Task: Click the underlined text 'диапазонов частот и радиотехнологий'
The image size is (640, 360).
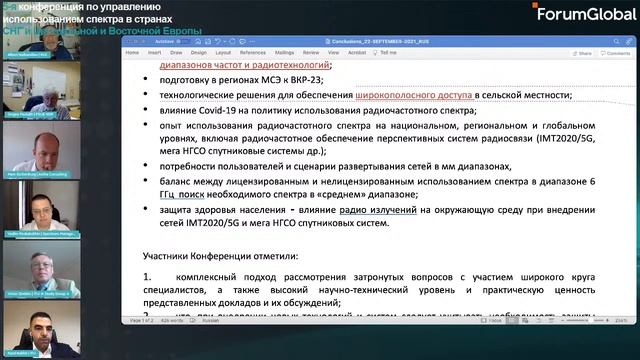Action: point(244,65)
